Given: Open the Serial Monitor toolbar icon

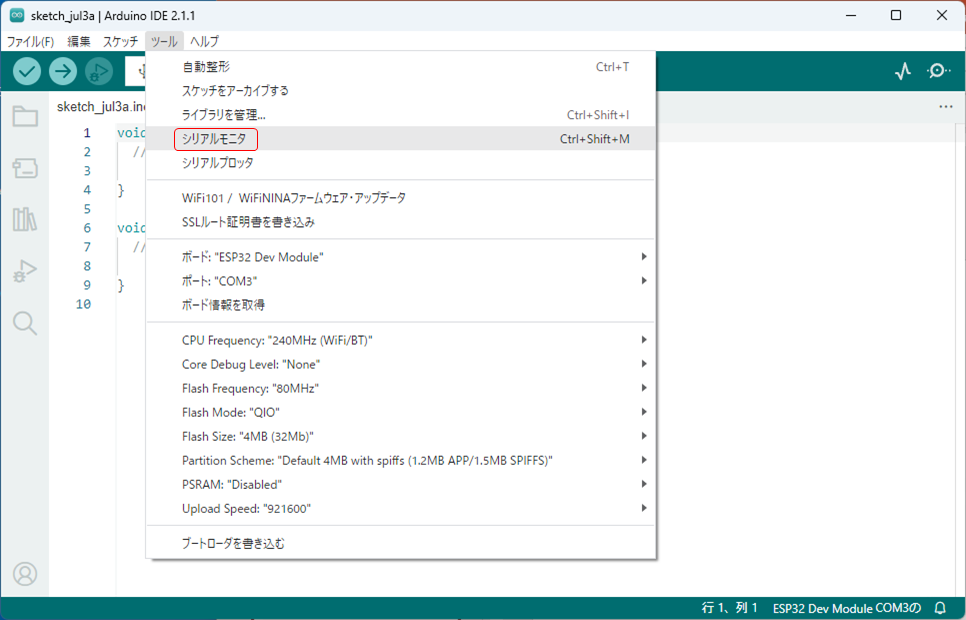Looking at the screenshot, I should (938, 71).
